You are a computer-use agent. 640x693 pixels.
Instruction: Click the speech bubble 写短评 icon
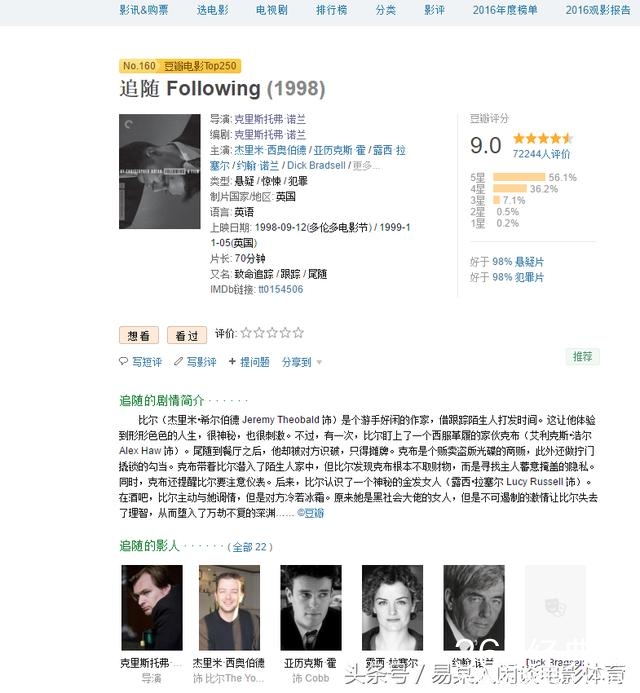click(x=123, y=362)
